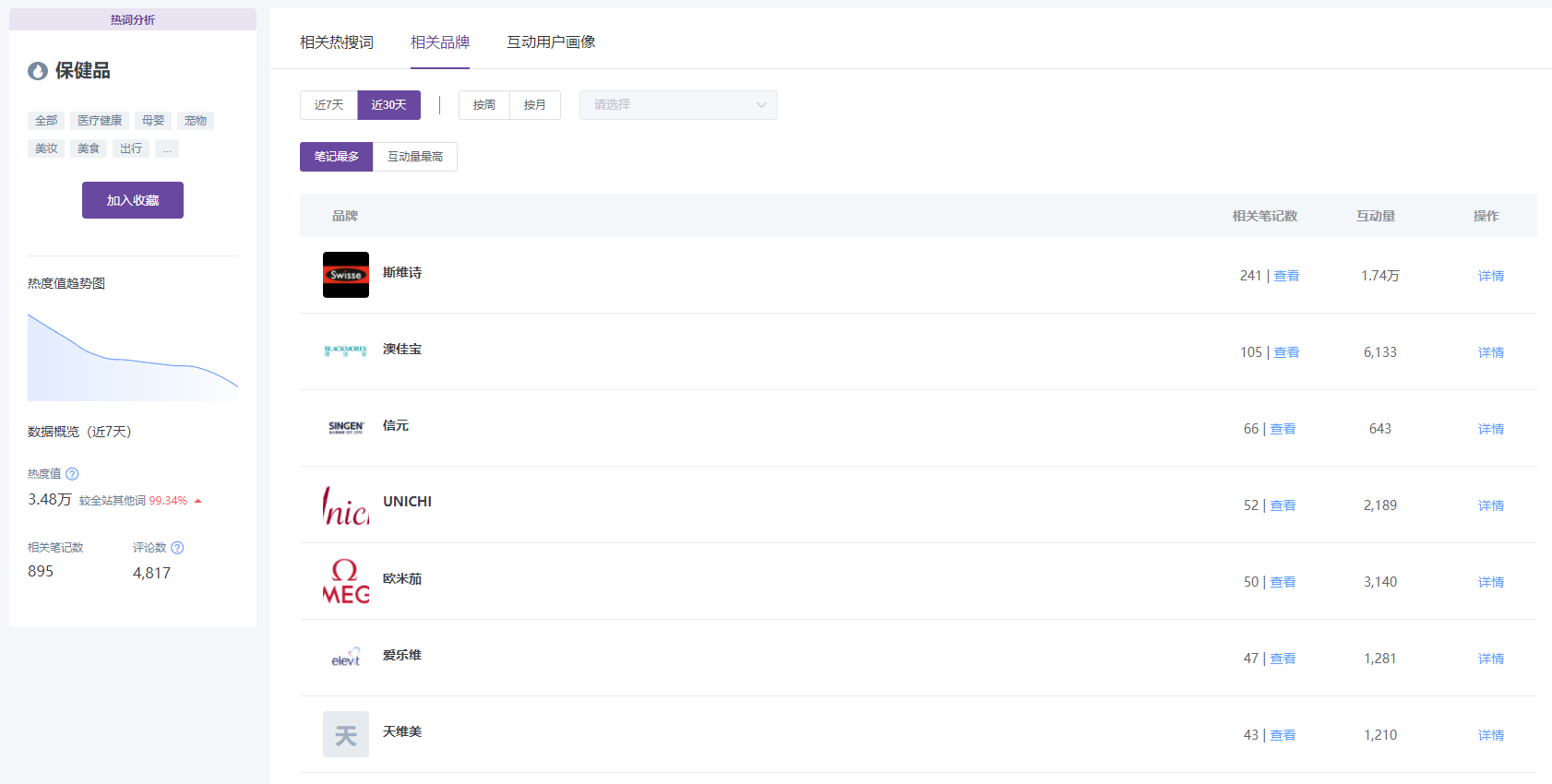This screenshot has height=784, width=1552.
Task: Click 查看 for 天维美 notes
Action: [x=1283, y=735]
